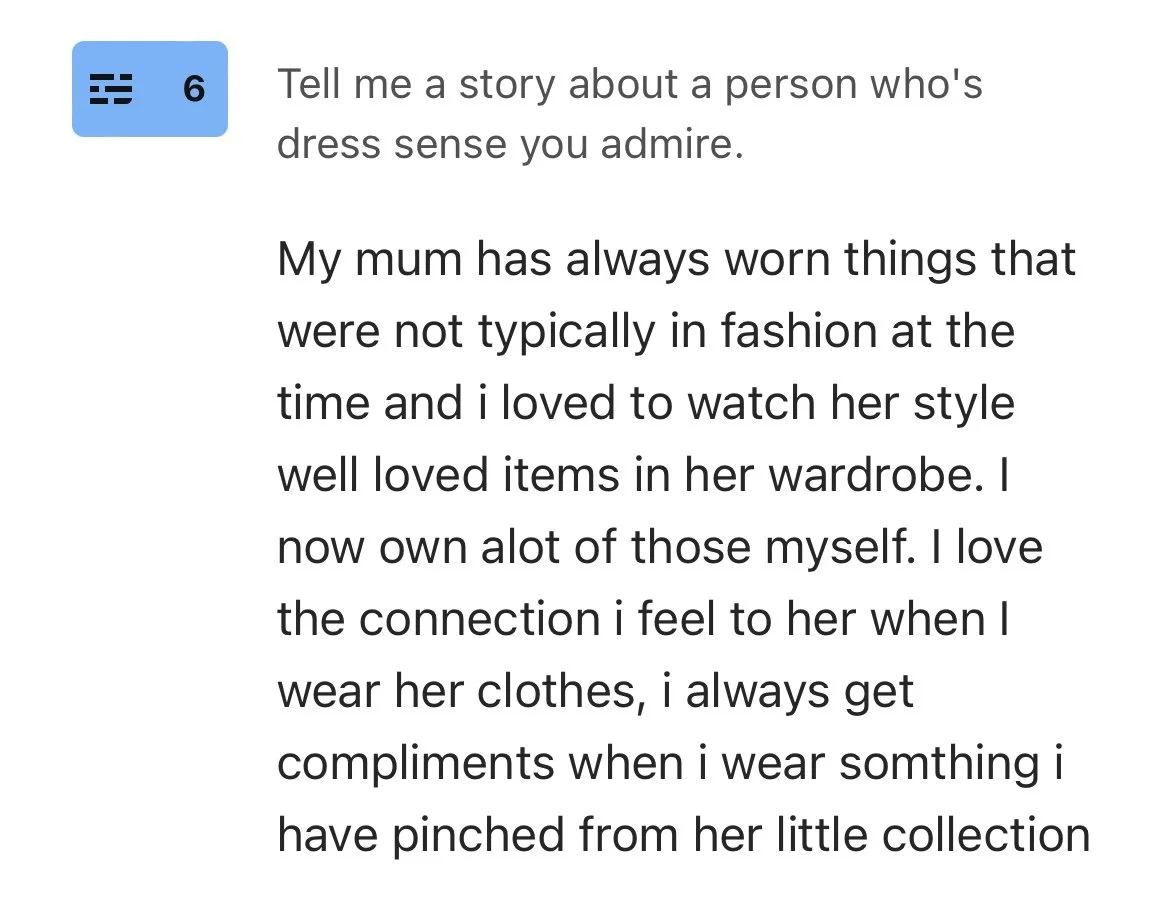Click the last line starting "have pinched from"

point(683,835)
